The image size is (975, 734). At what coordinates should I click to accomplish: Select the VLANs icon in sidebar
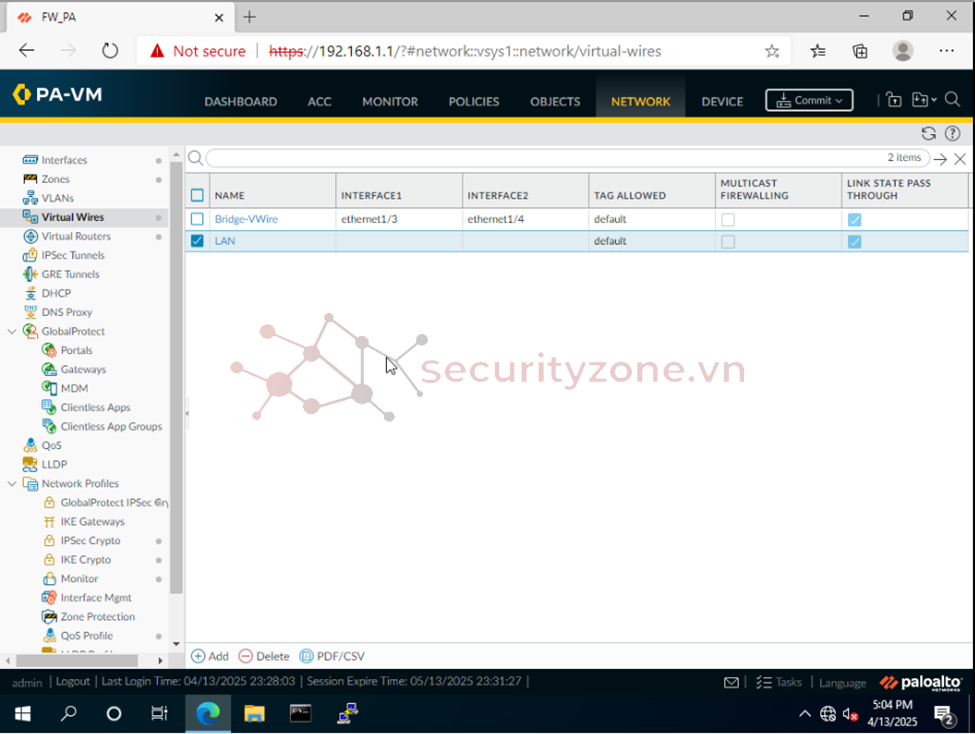pyautogui.click(x=30, y=198)
